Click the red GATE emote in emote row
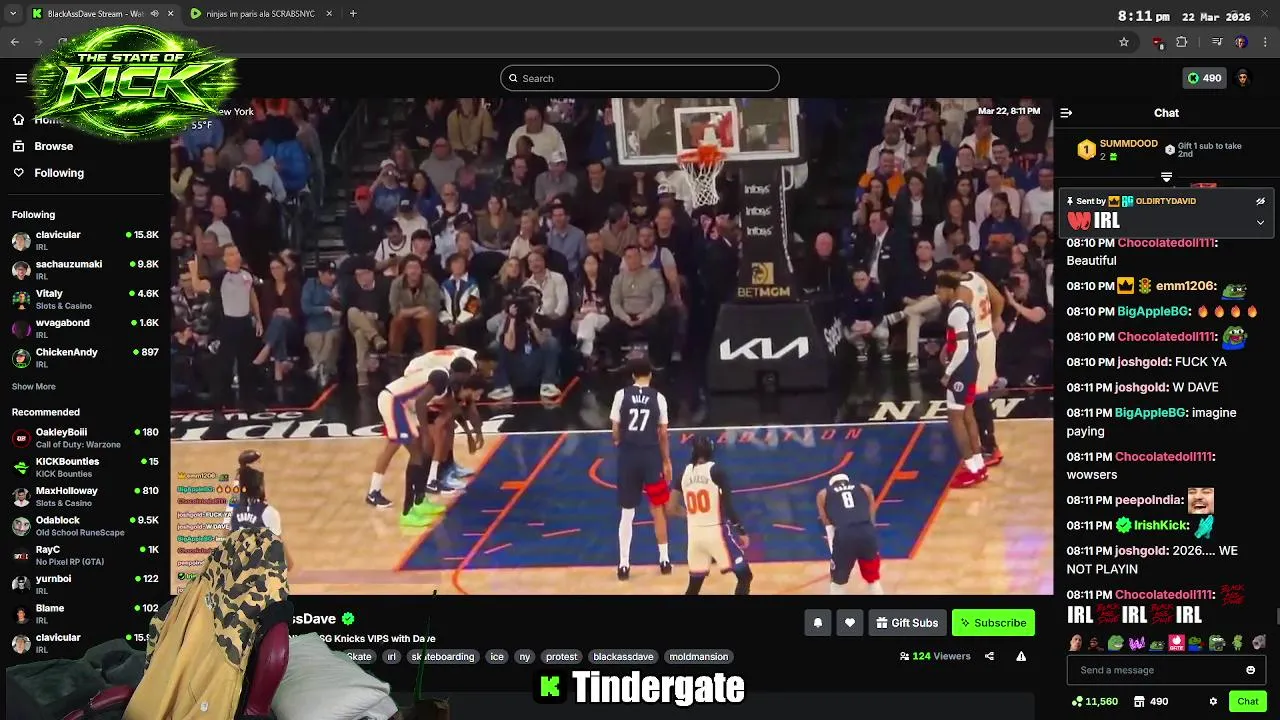 point(1176,643)
